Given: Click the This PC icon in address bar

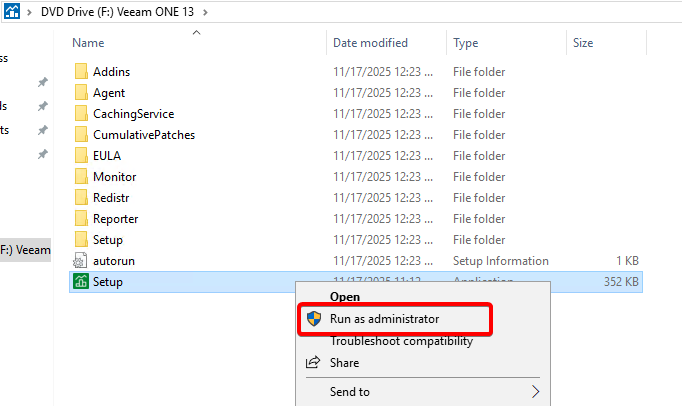Looking at the screenshot, I should tap(11, 13).
